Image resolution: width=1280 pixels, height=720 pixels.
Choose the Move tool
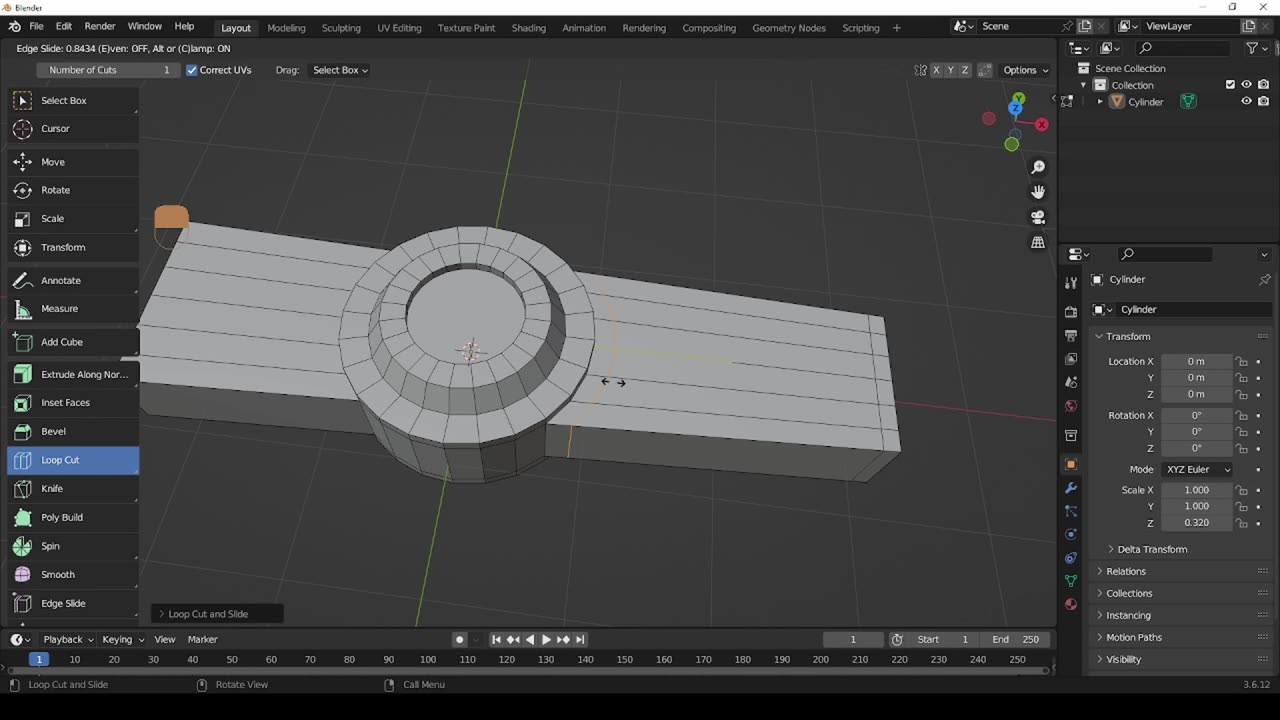click(x=73, y=162)
